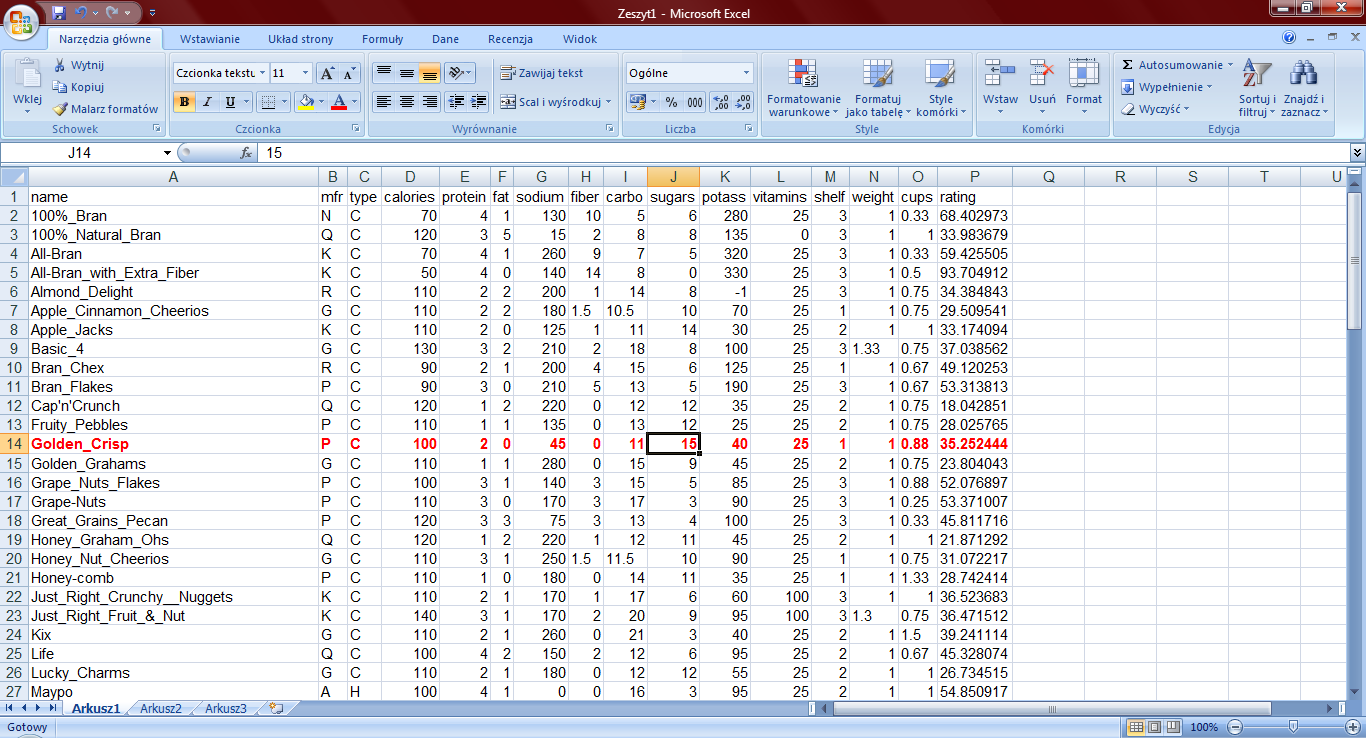Increase font size with the large A
Image resolution: width=1366 pixels, height=738 pixels.
[x=327, y=73]
